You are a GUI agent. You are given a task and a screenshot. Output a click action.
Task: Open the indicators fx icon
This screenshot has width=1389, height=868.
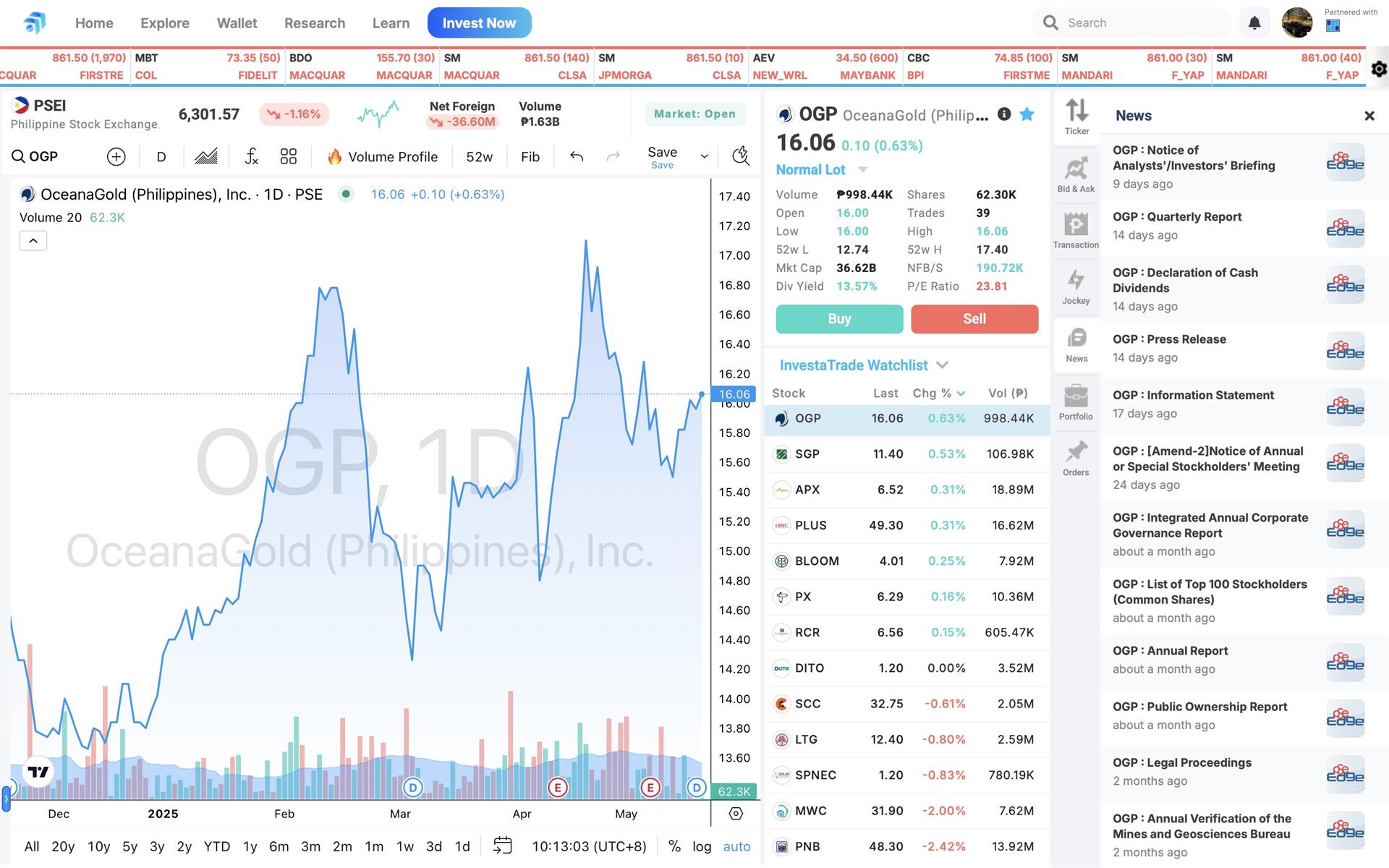(x=251, y=156)
